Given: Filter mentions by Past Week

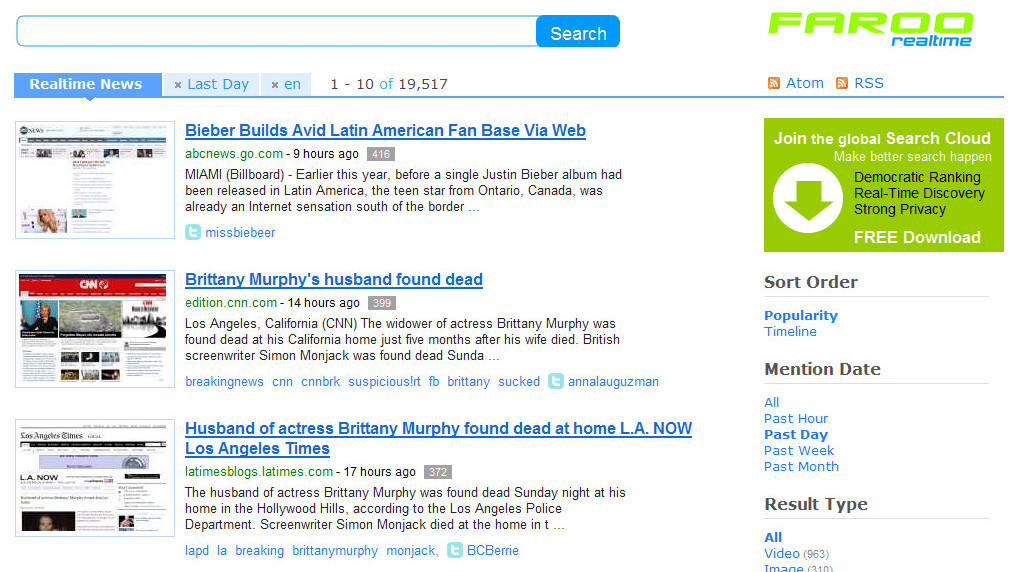Looking at the screenshot, I should (x=799, y=451).
